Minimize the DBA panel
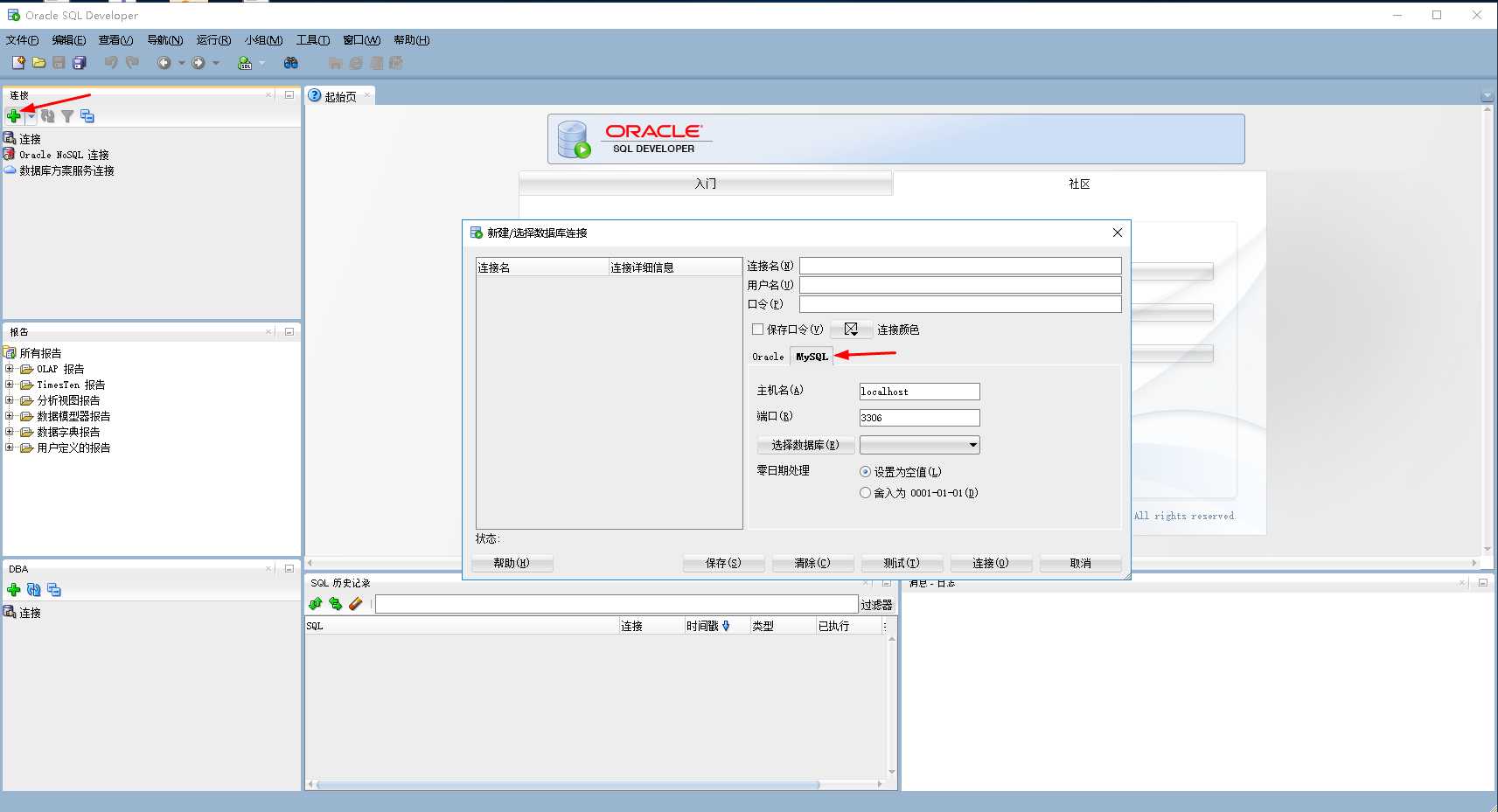Screen dimensions: 1498x812 289,568
